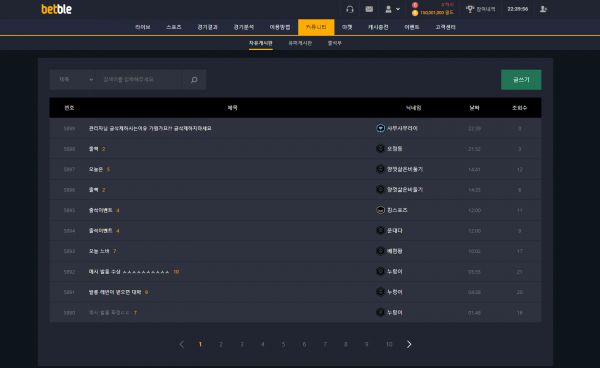Go to previous page with left chevron

click(x=182, y=344)
